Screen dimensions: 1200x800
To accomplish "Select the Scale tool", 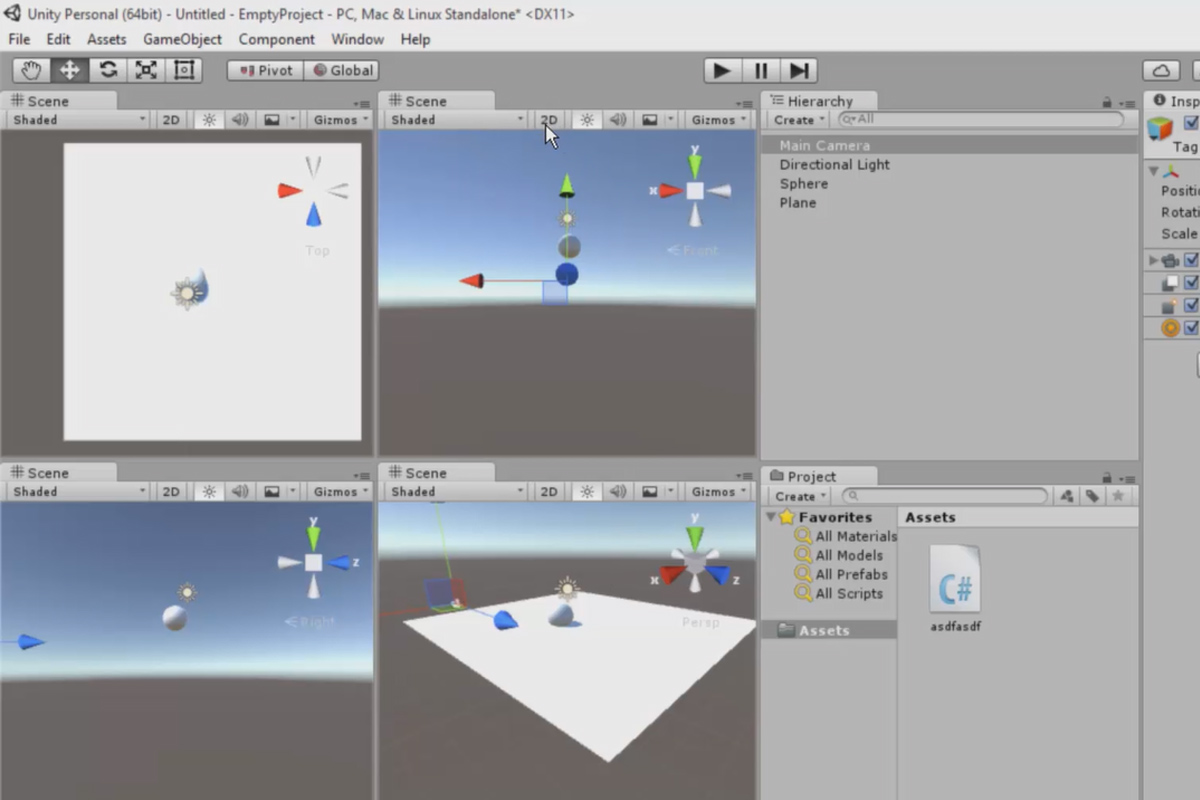I will coord(144,70).
